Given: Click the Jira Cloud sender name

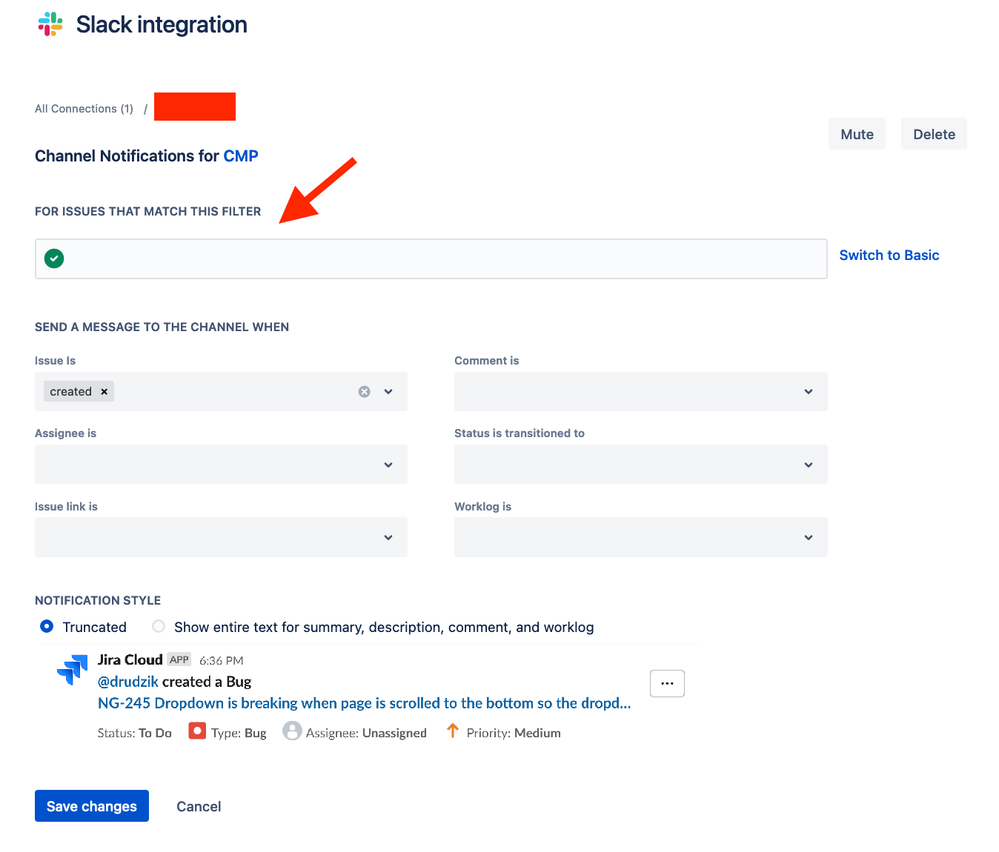Looking at the screenshot, I should click(x=130, y=660).
